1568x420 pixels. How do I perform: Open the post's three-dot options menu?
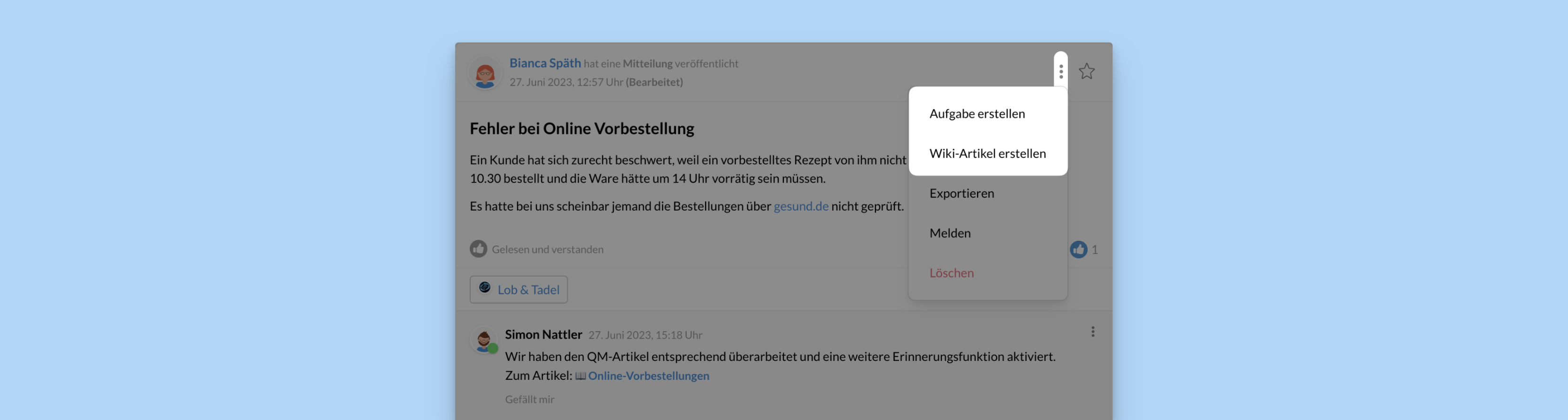point(1060,71)
